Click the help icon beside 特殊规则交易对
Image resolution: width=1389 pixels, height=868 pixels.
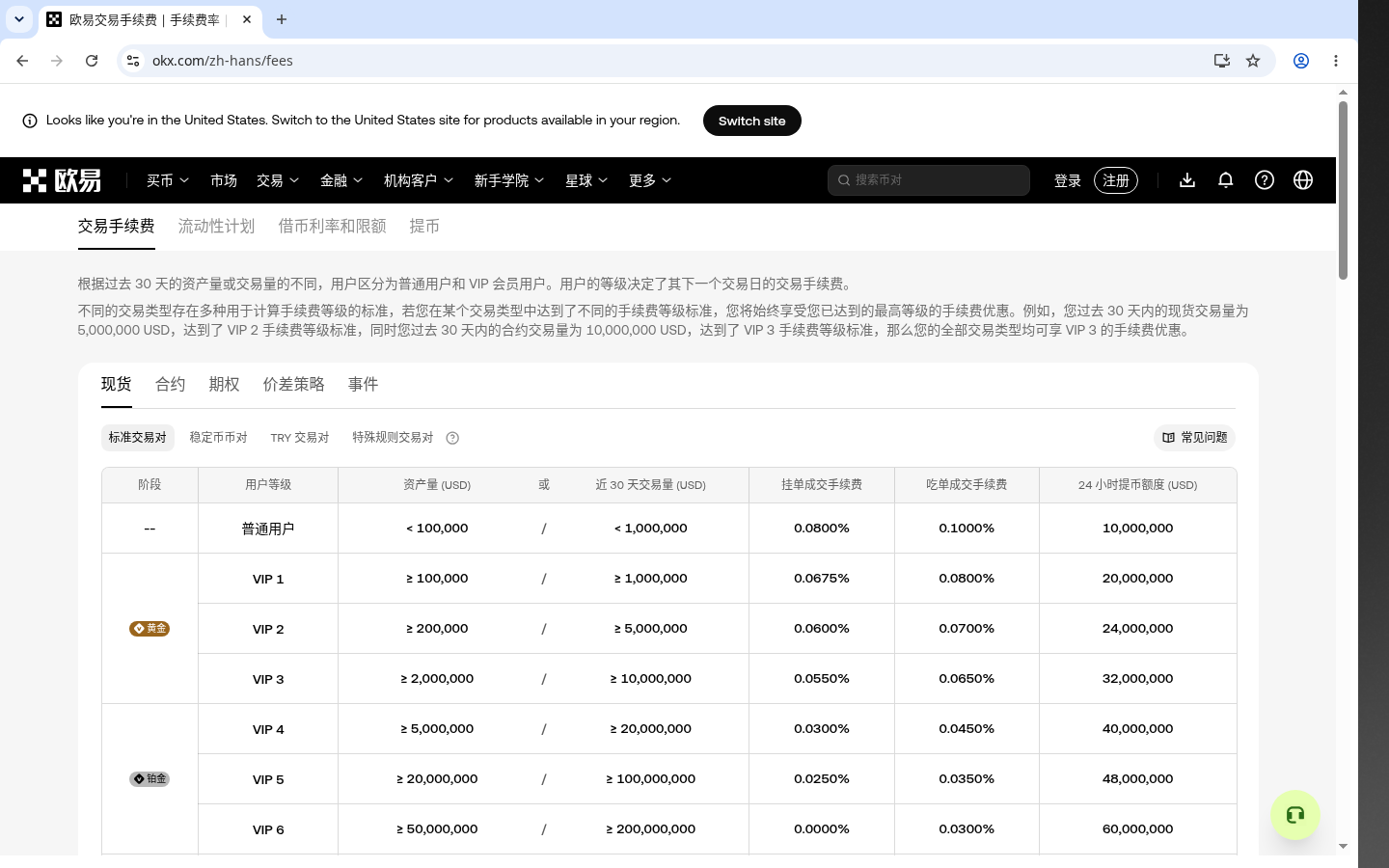point(452,438)
